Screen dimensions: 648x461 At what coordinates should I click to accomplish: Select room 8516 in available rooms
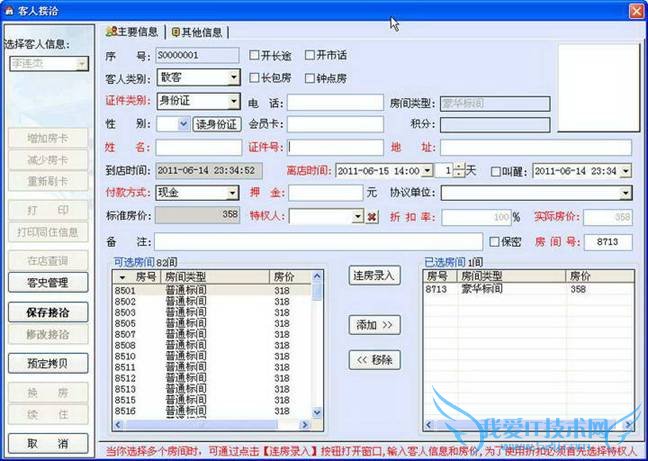coord(212,411)
